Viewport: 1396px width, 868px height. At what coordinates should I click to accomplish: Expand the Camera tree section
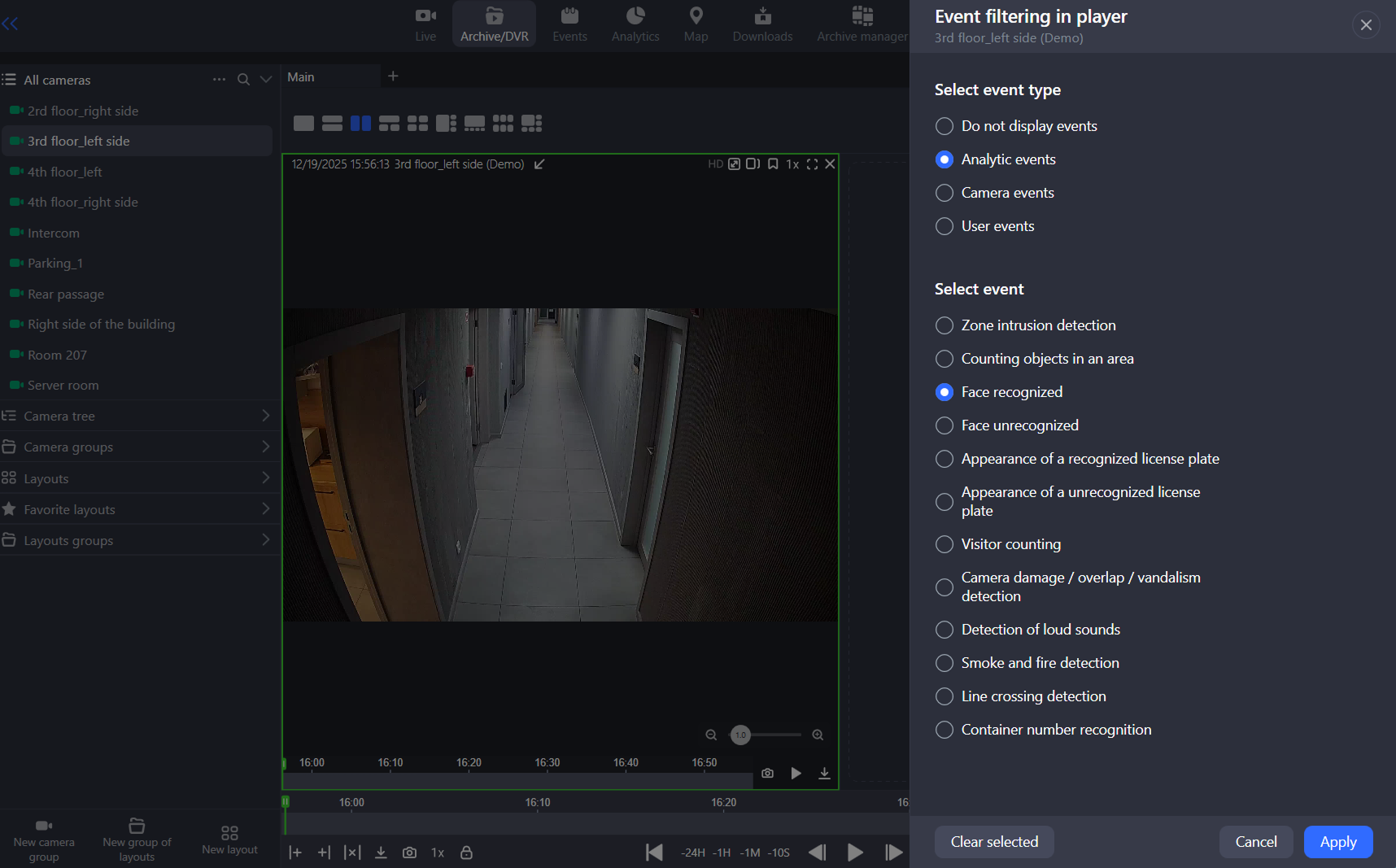click(265, 416)
